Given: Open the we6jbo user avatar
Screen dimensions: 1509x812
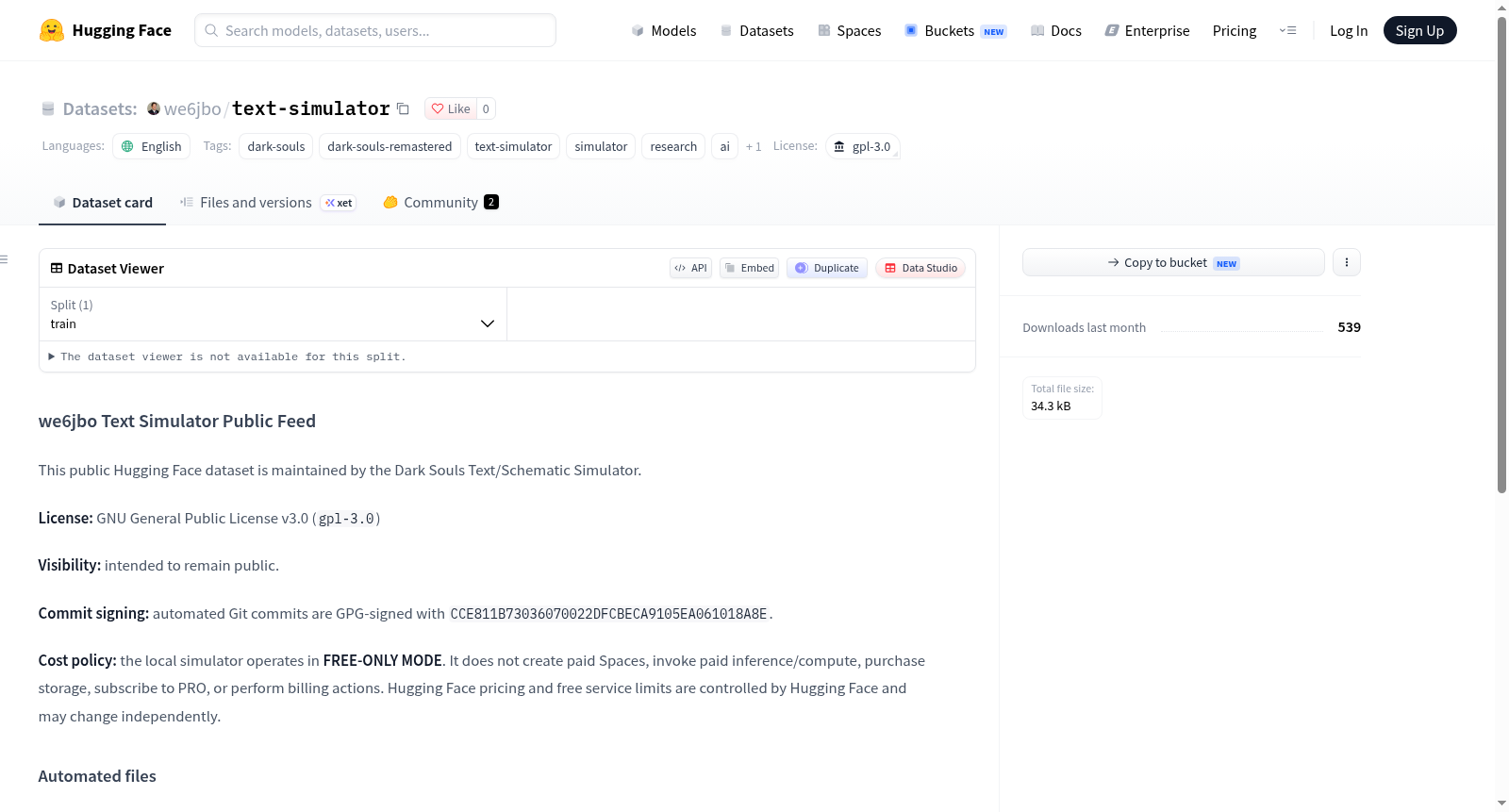Looking at the screenshot, I should pos(154,108).
